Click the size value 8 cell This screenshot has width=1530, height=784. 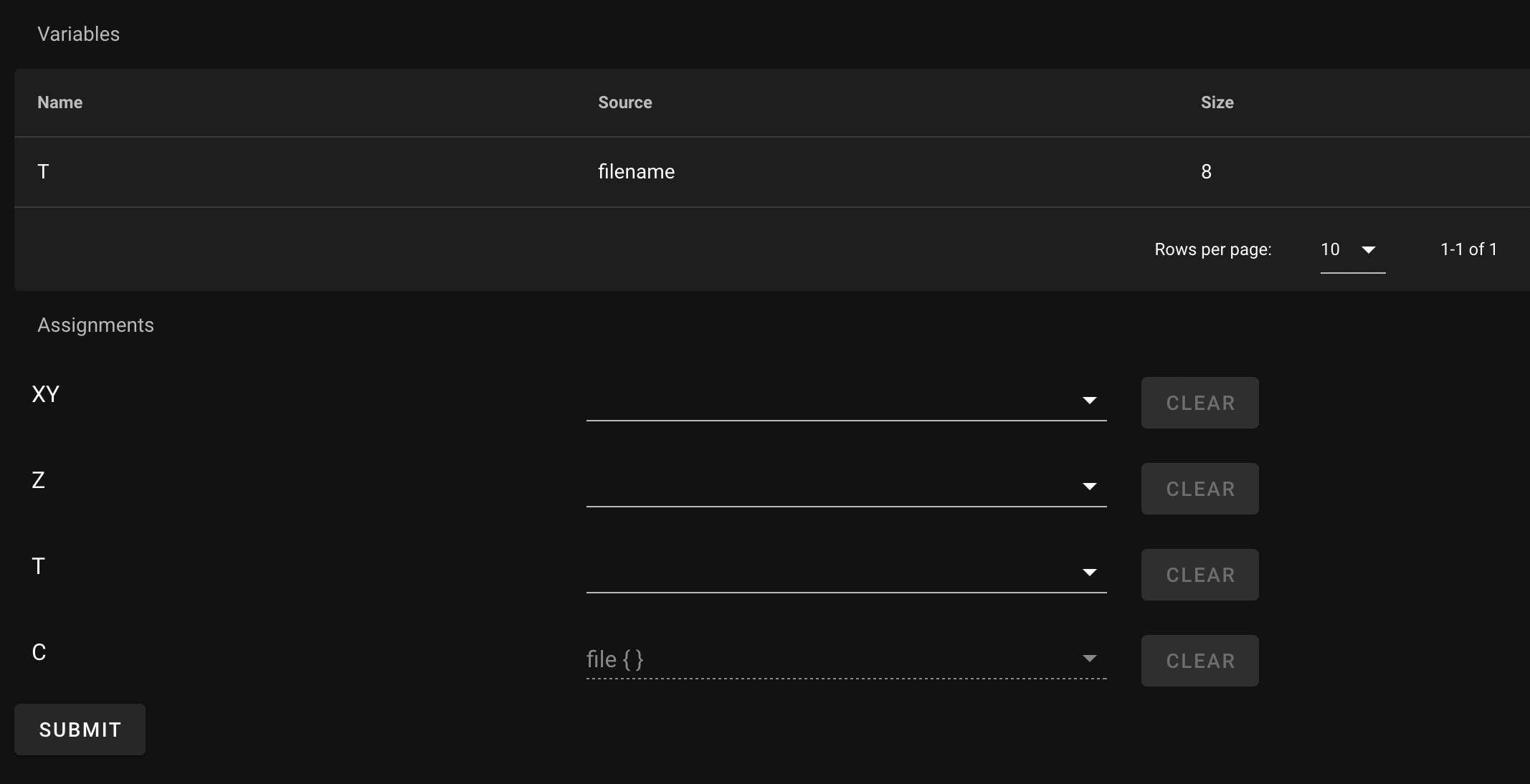pyautogui.click(x=1206, y=172)
